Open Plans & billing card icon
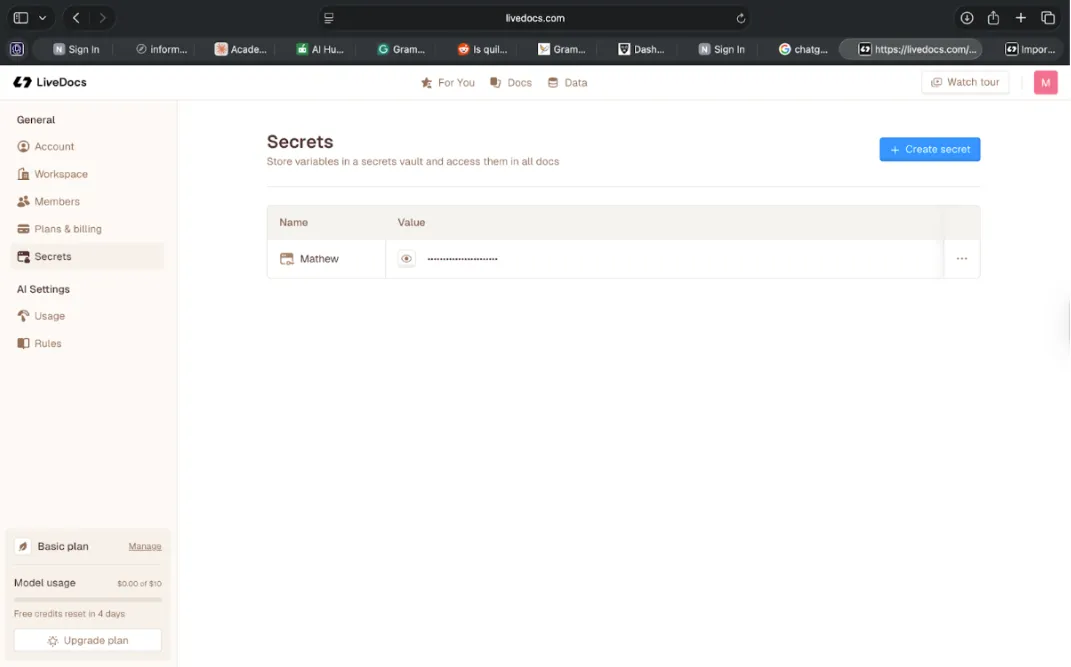Viewport: 1071px width, 667px height. [22, 229]
